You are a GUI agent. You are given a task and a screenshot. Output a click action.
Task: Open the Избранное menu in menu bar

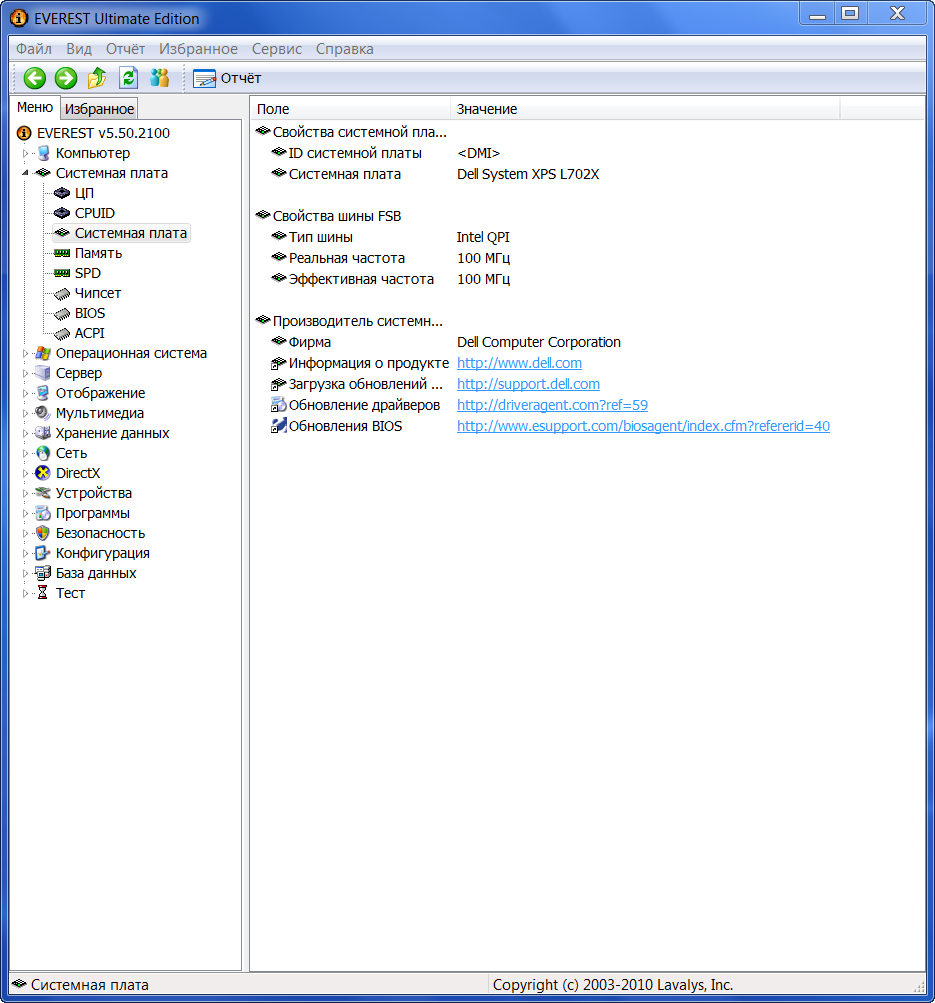[x=198, y=49]
